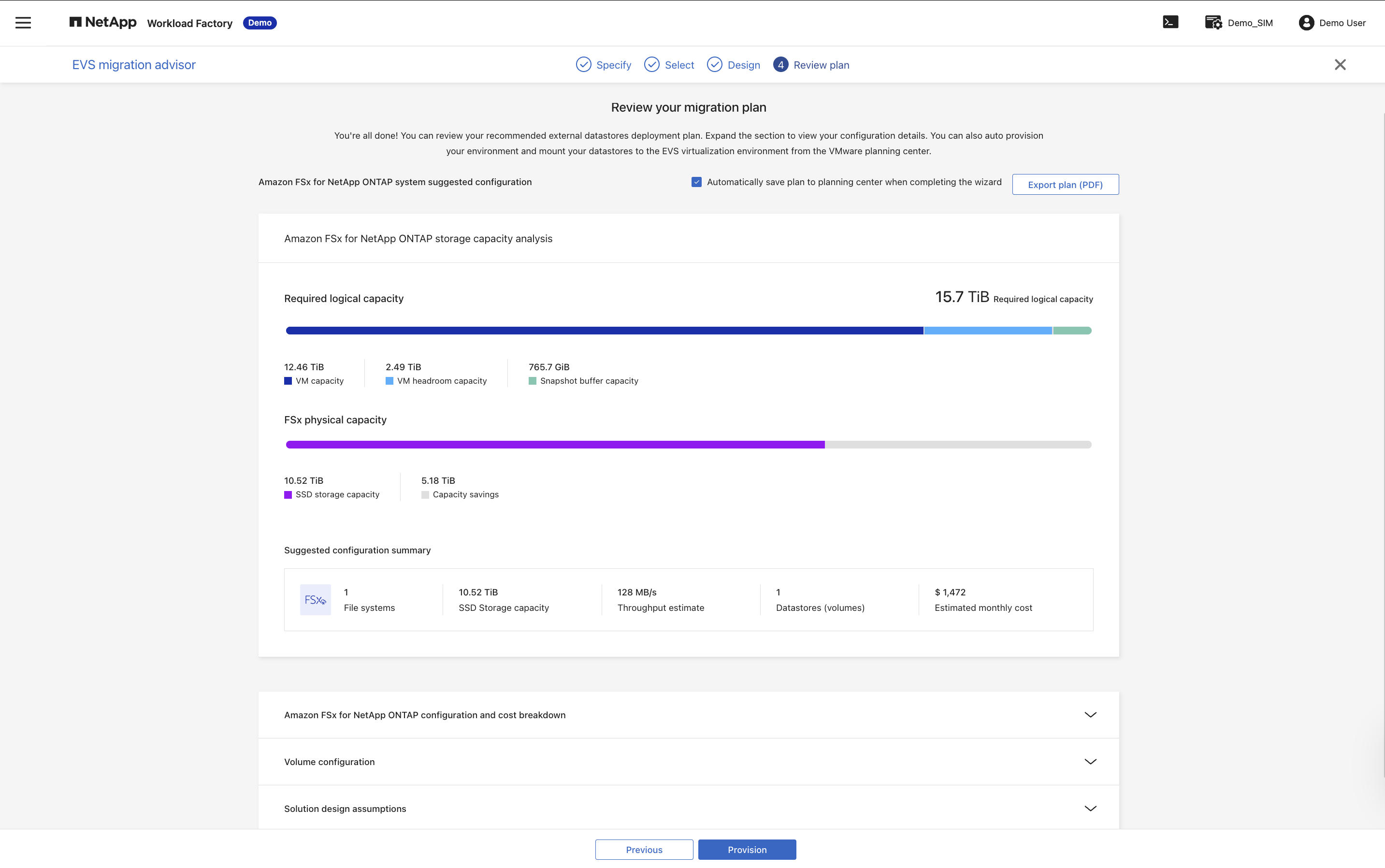
Task: Click the Design step checkmark icon
Action: [x=715, y=64]
